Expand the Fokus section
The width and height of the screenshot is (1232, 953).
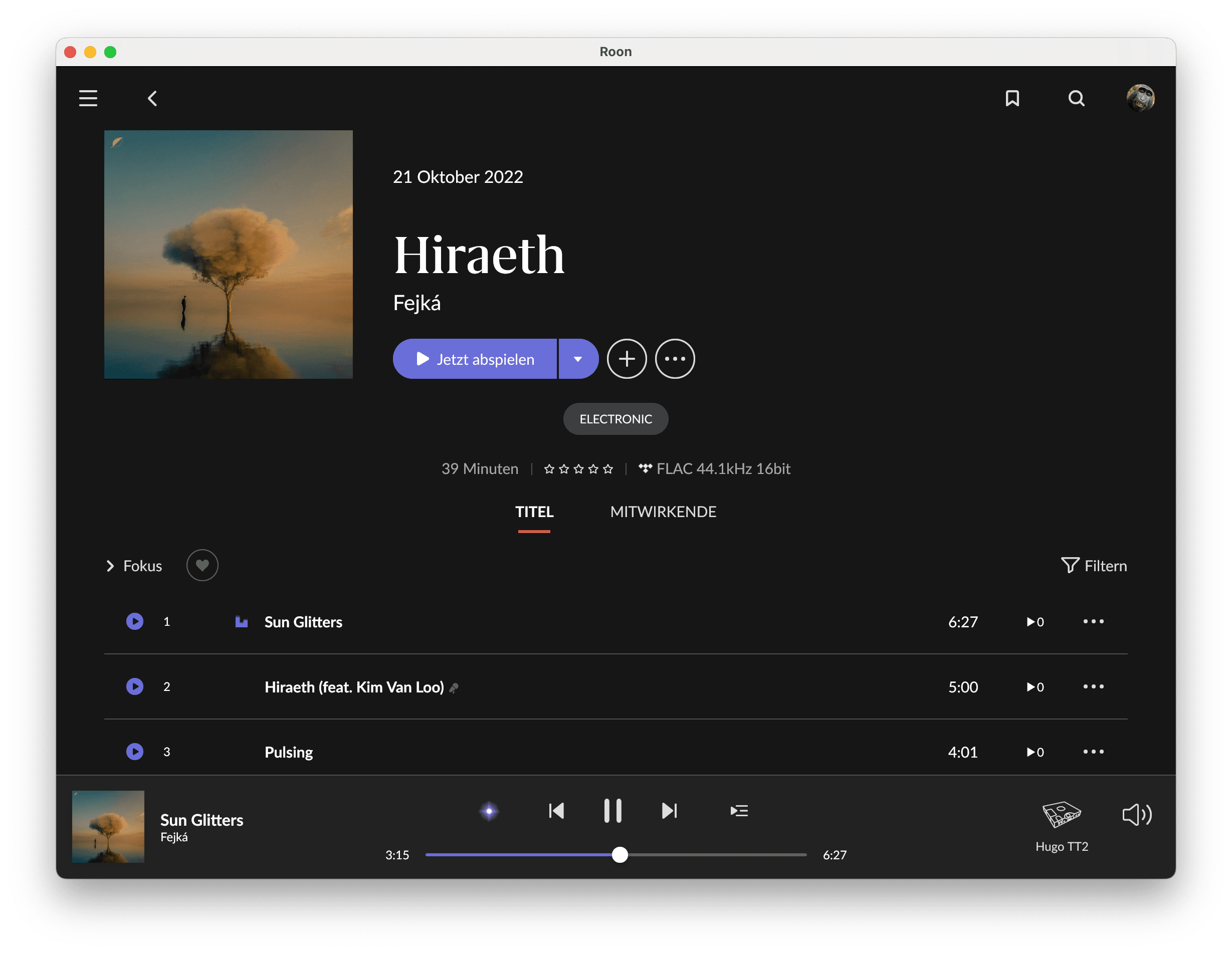(x=134, y=566)
